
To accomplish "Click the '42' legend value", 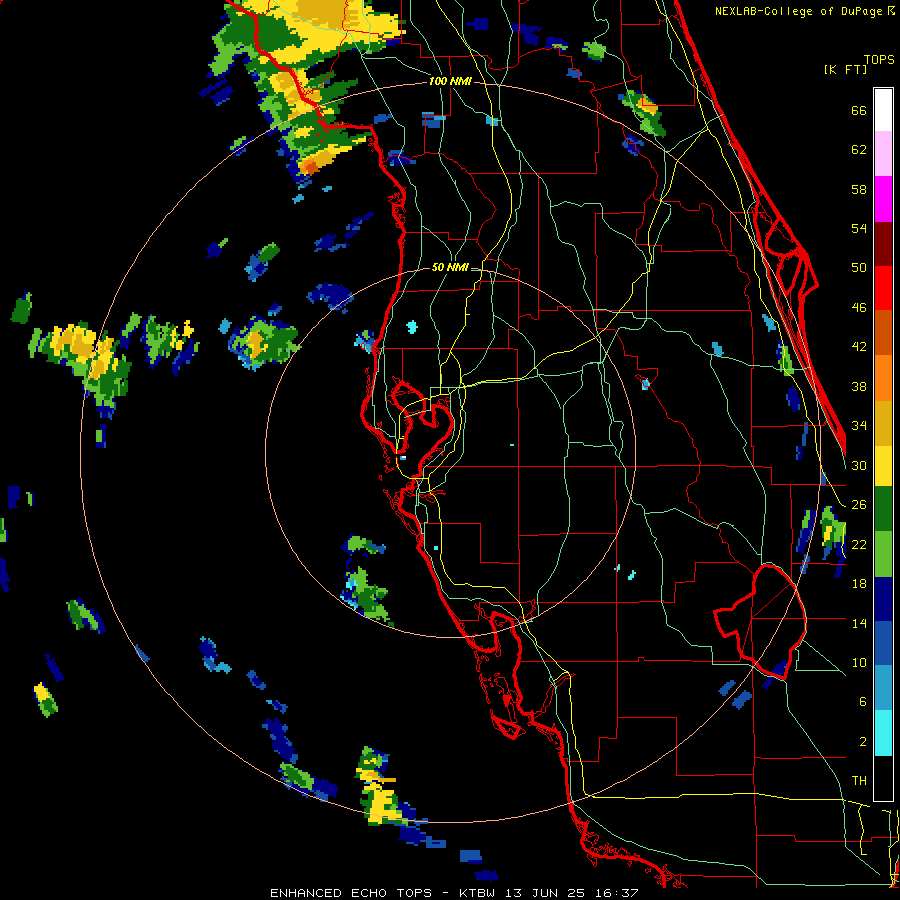I will (859, 347).
